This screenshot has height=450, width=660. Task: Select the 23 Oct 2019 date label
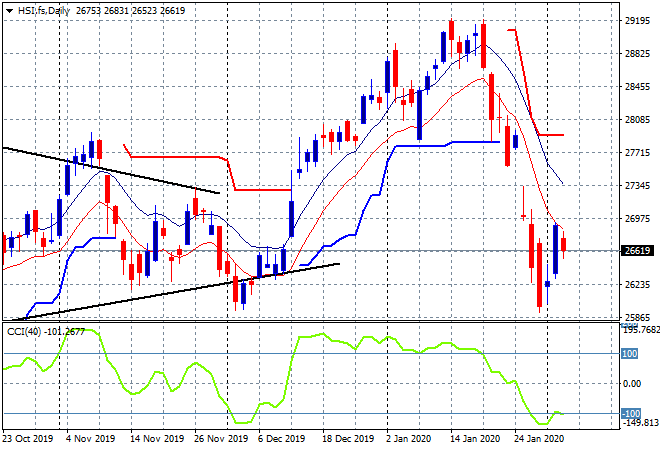(x=28, y=439)
